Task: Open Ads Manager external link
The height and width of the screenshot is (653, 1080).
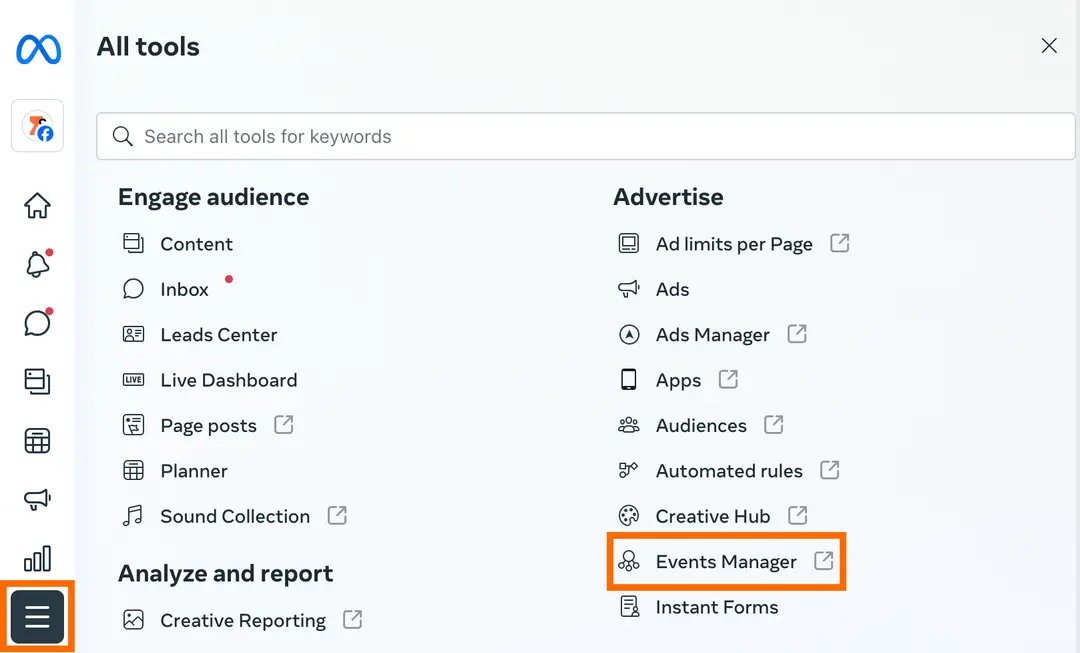Action: point(712,334)
